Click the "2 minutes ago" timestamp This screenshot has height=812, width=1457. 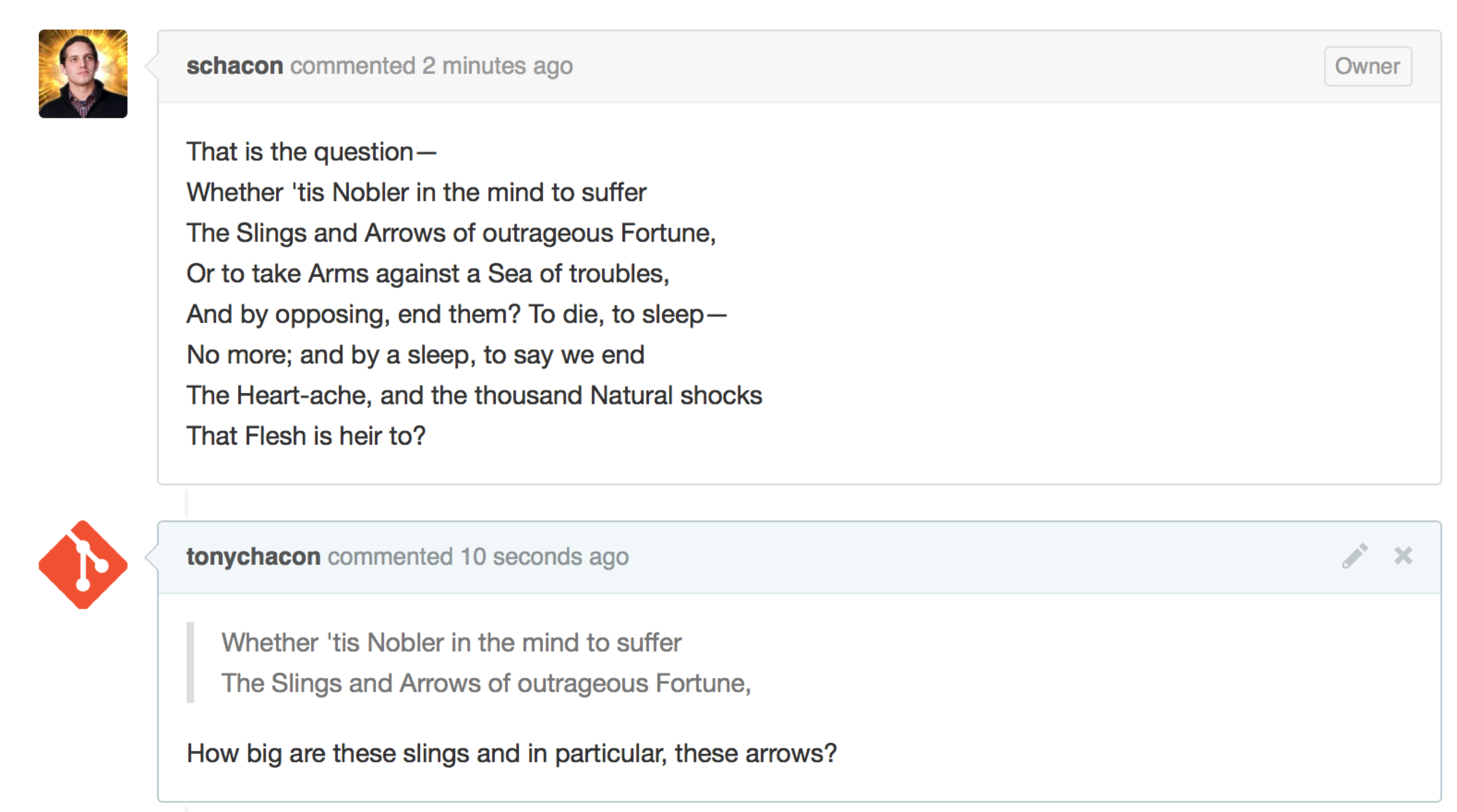497,66
